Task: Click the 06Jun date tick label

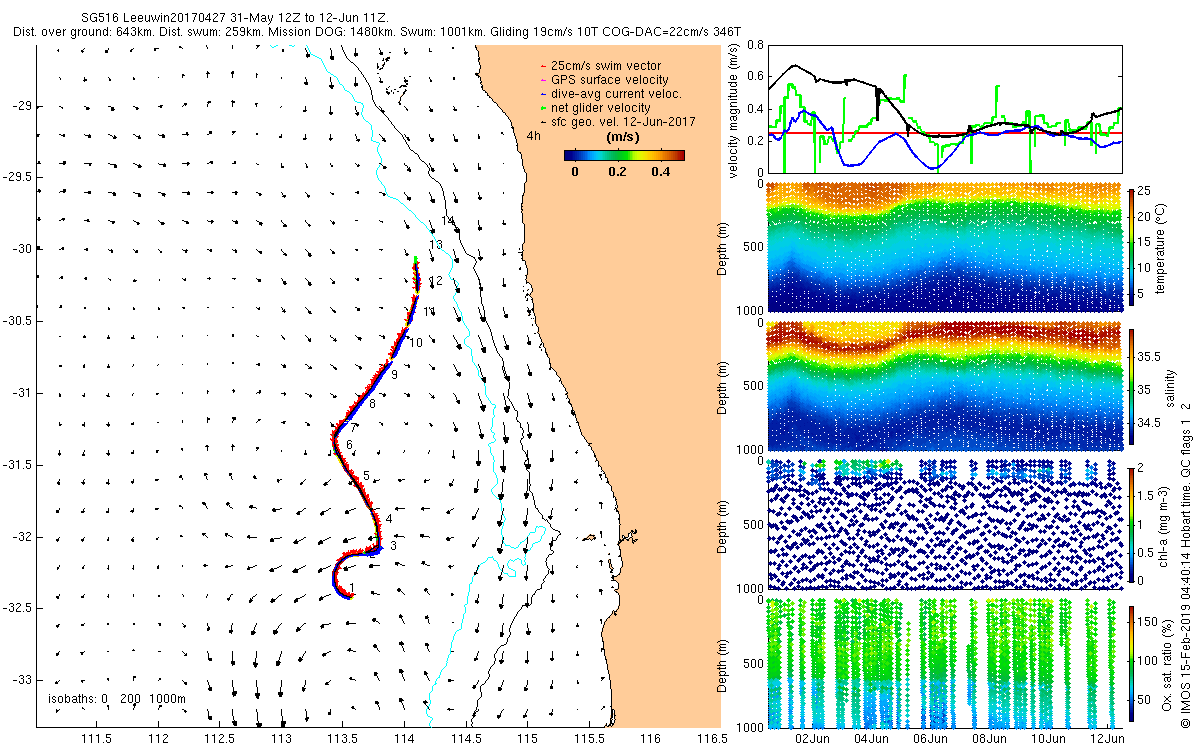Action: [930, 738]
